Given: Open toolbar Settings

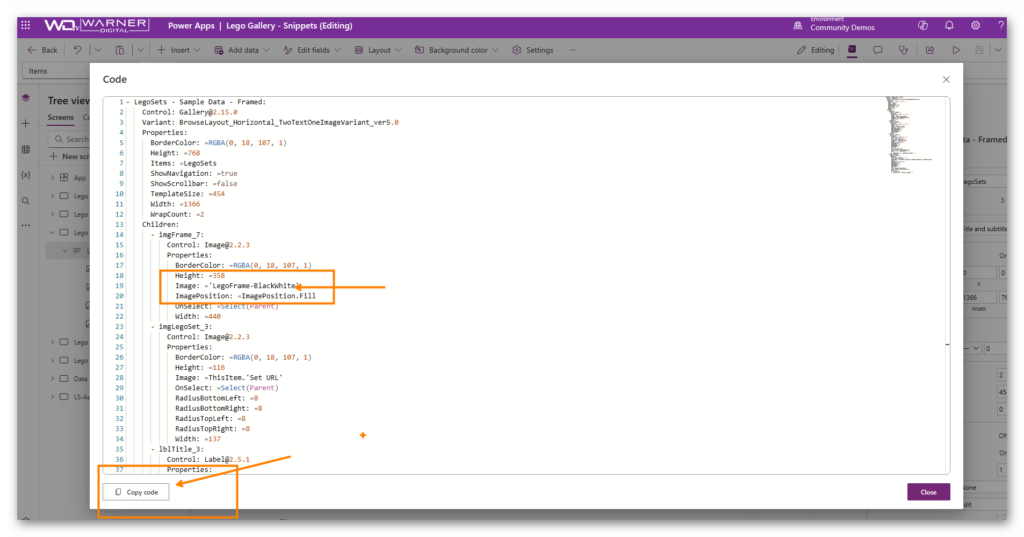Looking at the screenshot, I should tap(533, 50).
